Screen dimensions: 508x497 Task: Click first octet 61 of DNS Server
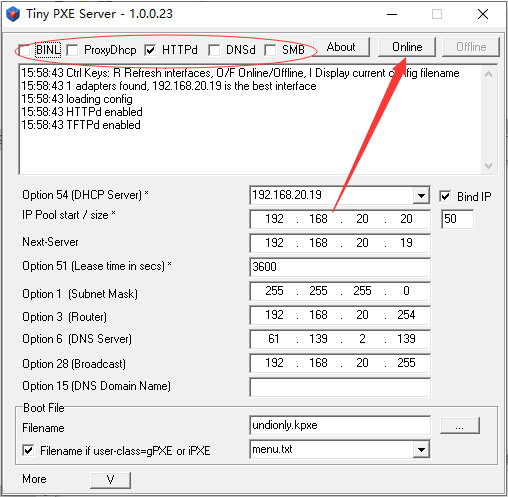[274, 339]
